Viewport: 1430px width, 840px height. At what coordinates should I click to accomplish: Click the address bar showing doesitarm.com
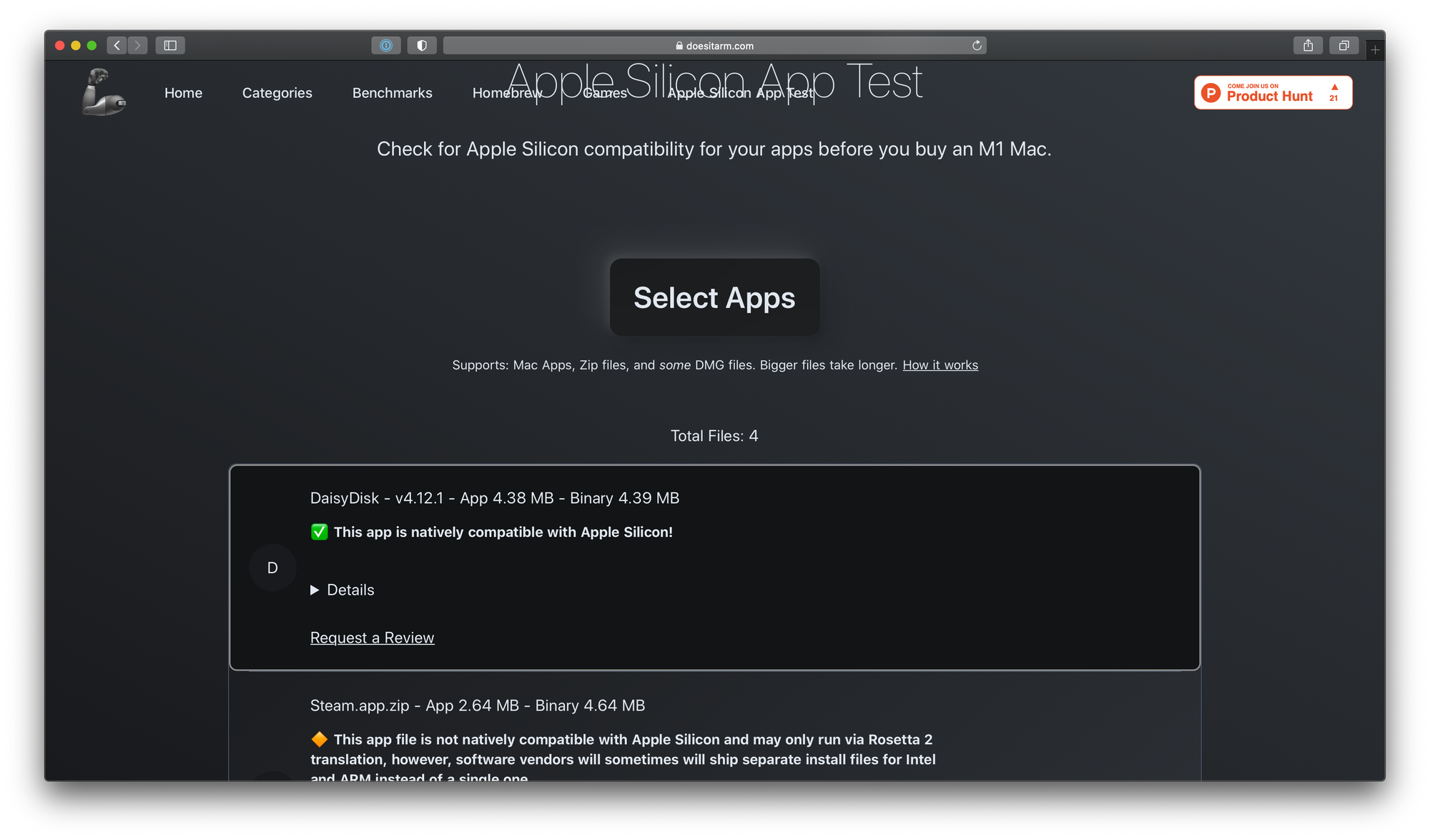(714, 45)
